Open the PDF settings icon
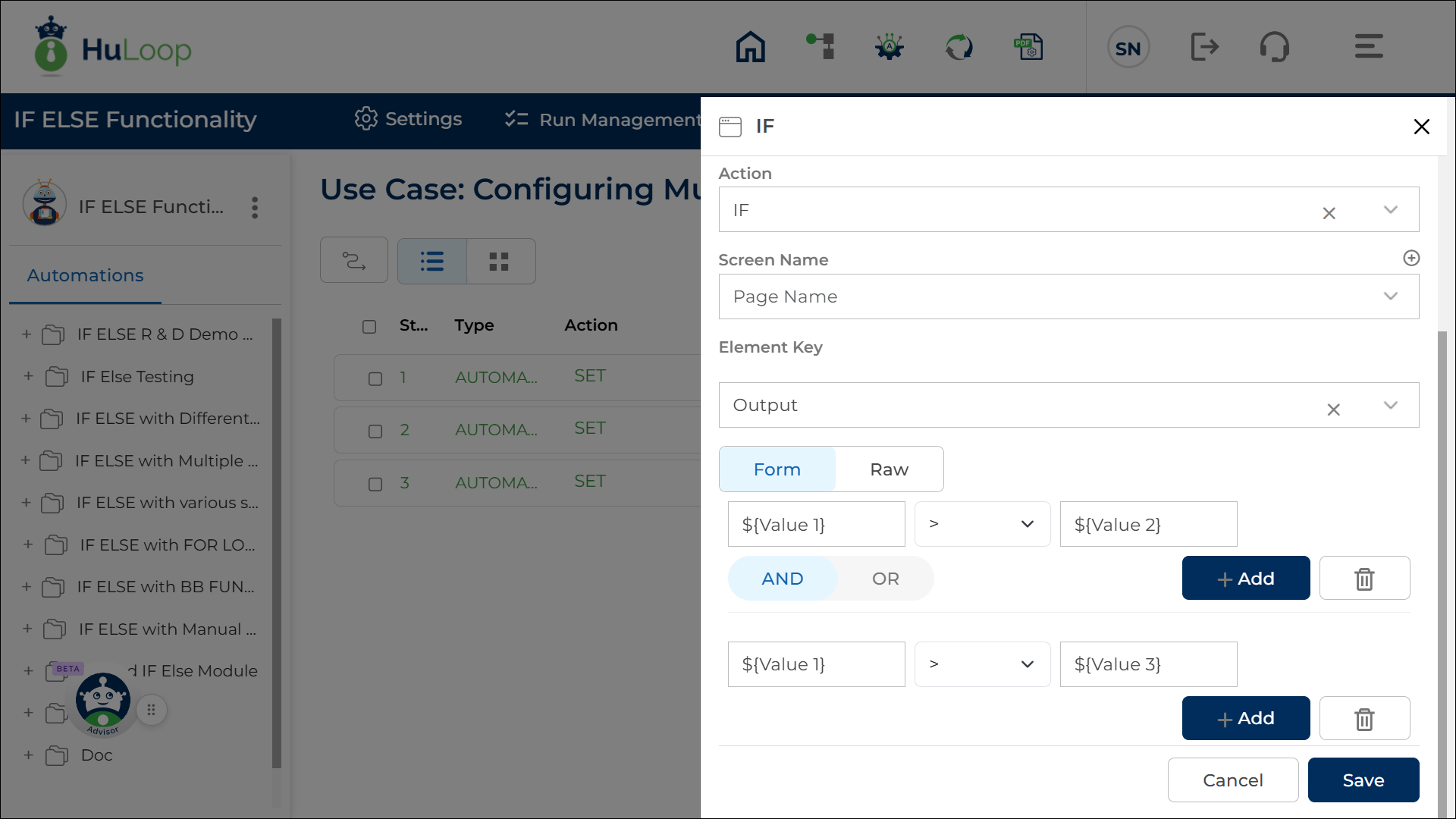The image size is (1456, 819). 1028,47
